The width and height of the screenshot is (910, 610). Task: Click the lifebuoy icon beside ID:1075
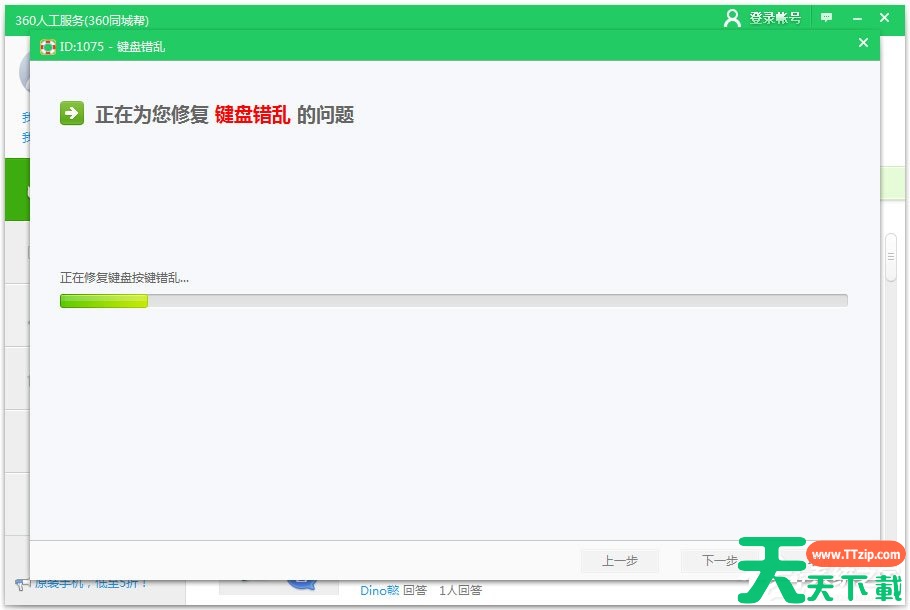tap(48, 46)
